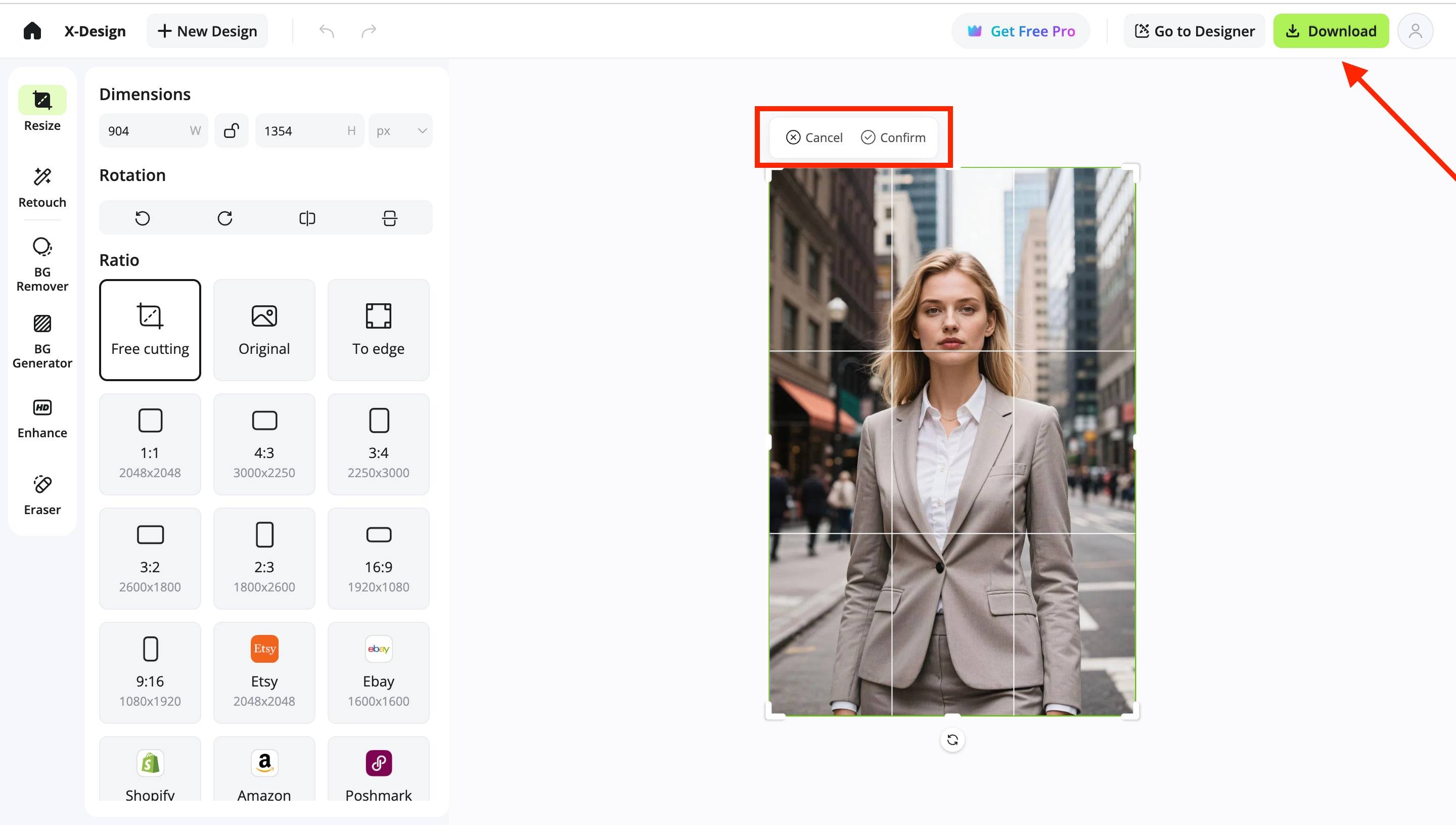Go to the home icon

(32, 31)
